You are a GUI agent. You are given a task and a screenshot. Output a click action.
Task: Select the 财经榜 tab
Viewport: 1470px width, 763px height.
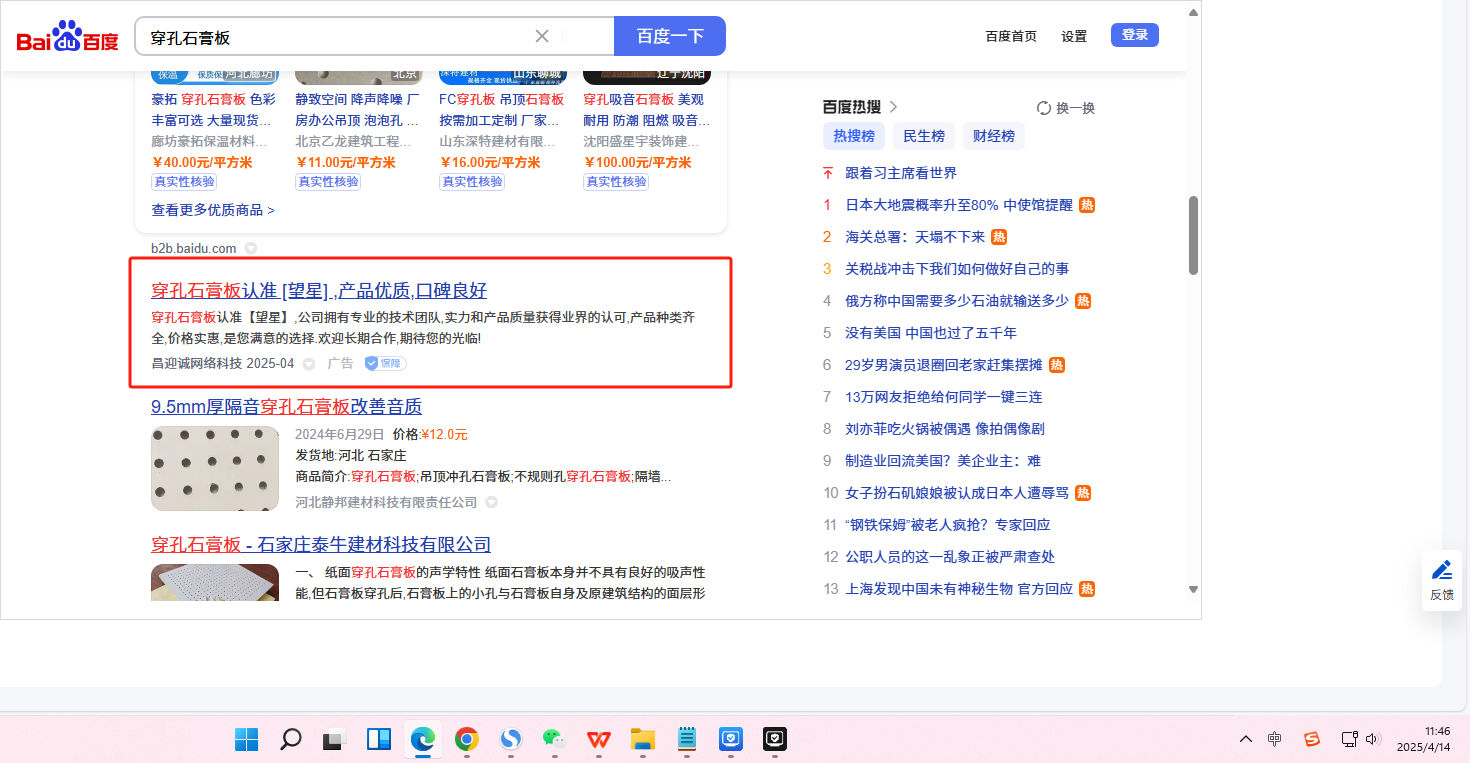point(993,136)
